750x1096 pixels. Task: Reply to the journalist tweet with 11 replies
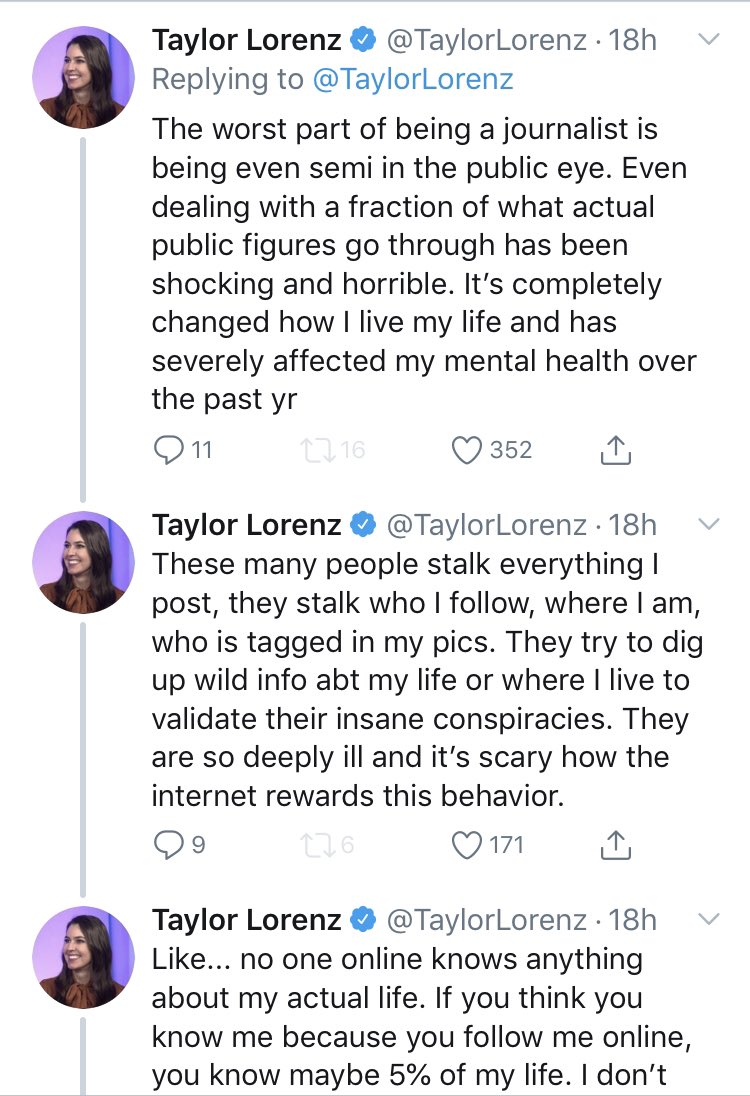pyautogui.click(x=168, y=451)
